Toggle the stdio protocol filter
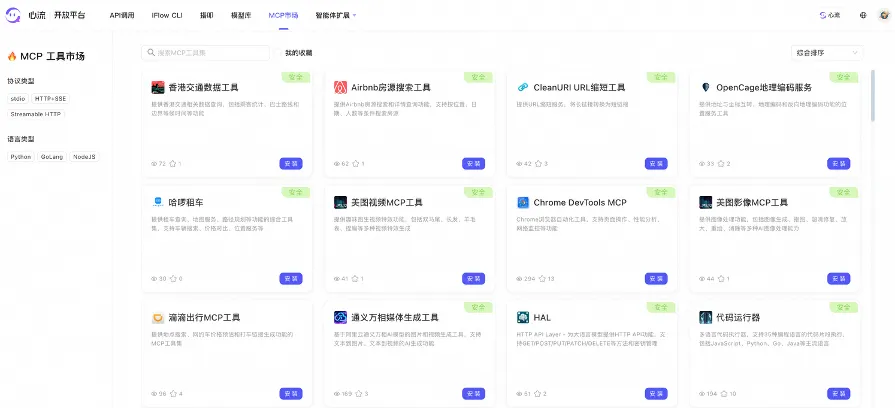 click(18, 99)
